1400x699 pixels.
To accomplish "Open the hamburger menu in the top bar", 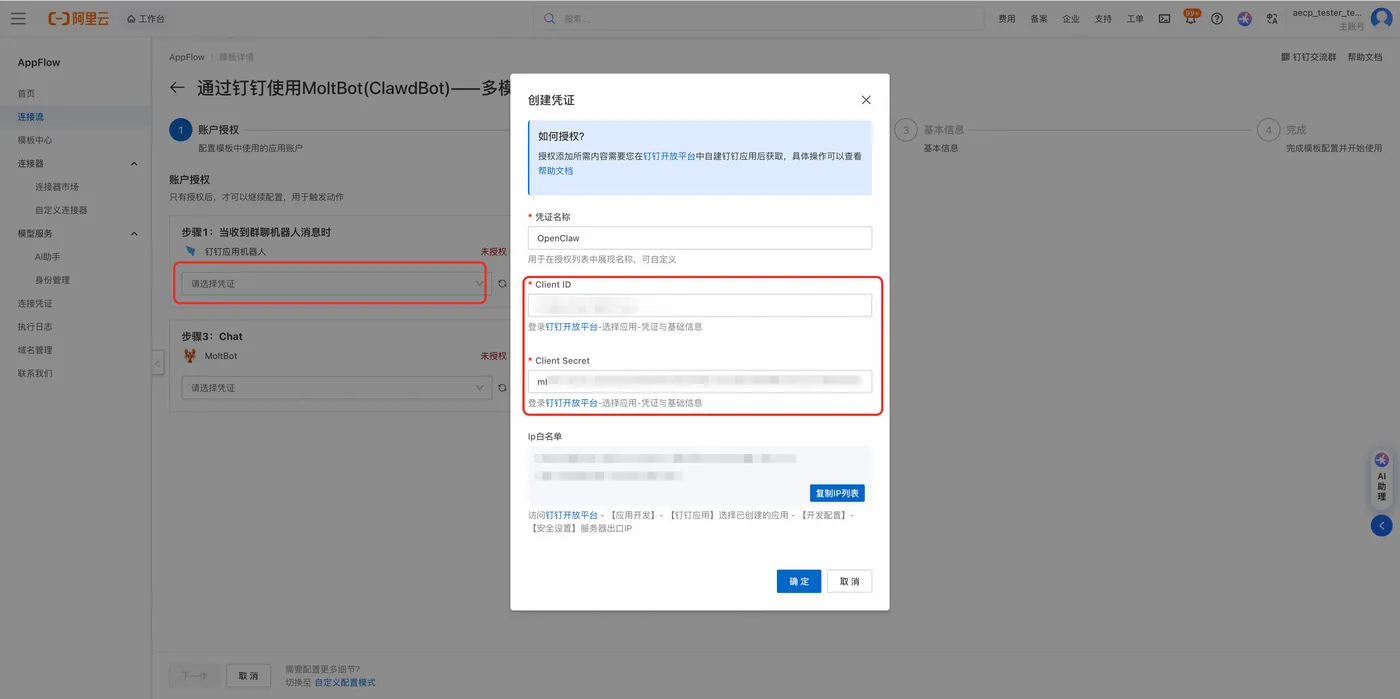I will 18,18.
